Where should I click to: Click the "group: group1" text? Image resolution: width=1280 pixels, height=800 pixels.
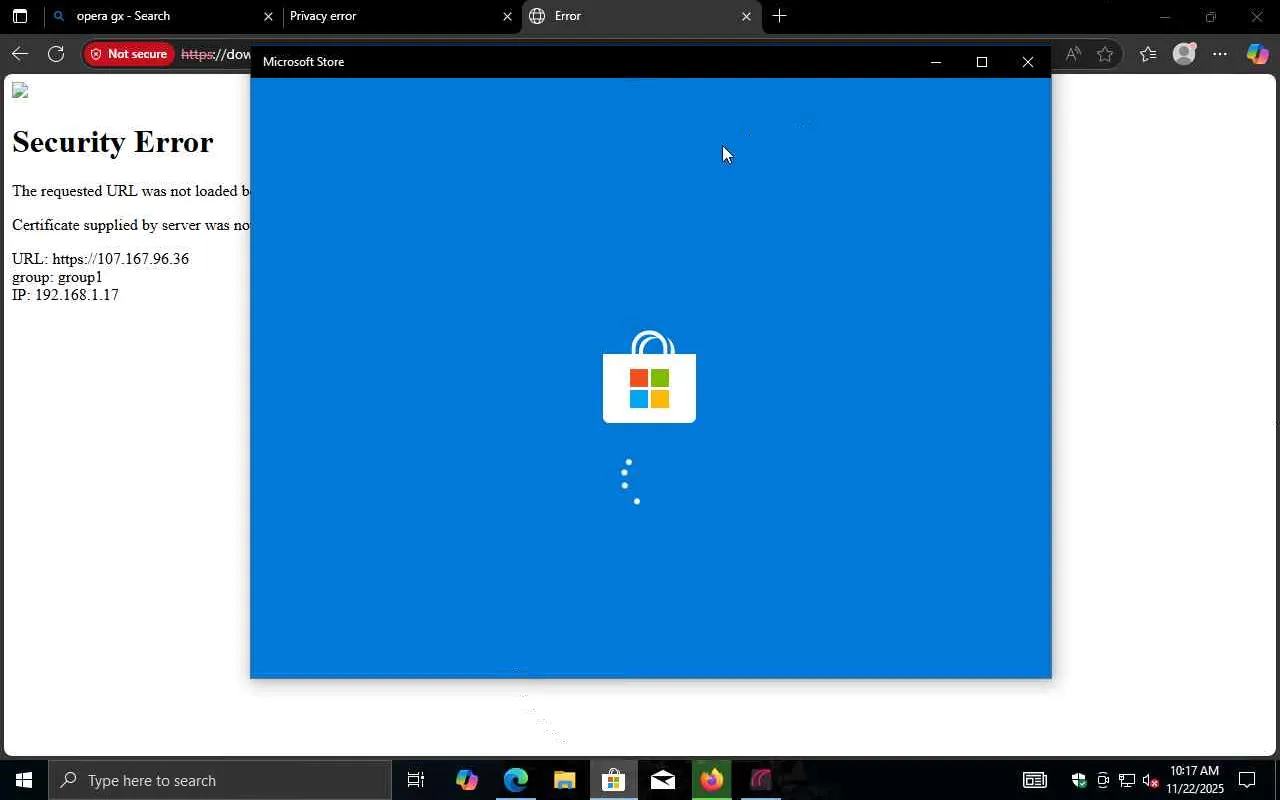[x=57, y=277]
